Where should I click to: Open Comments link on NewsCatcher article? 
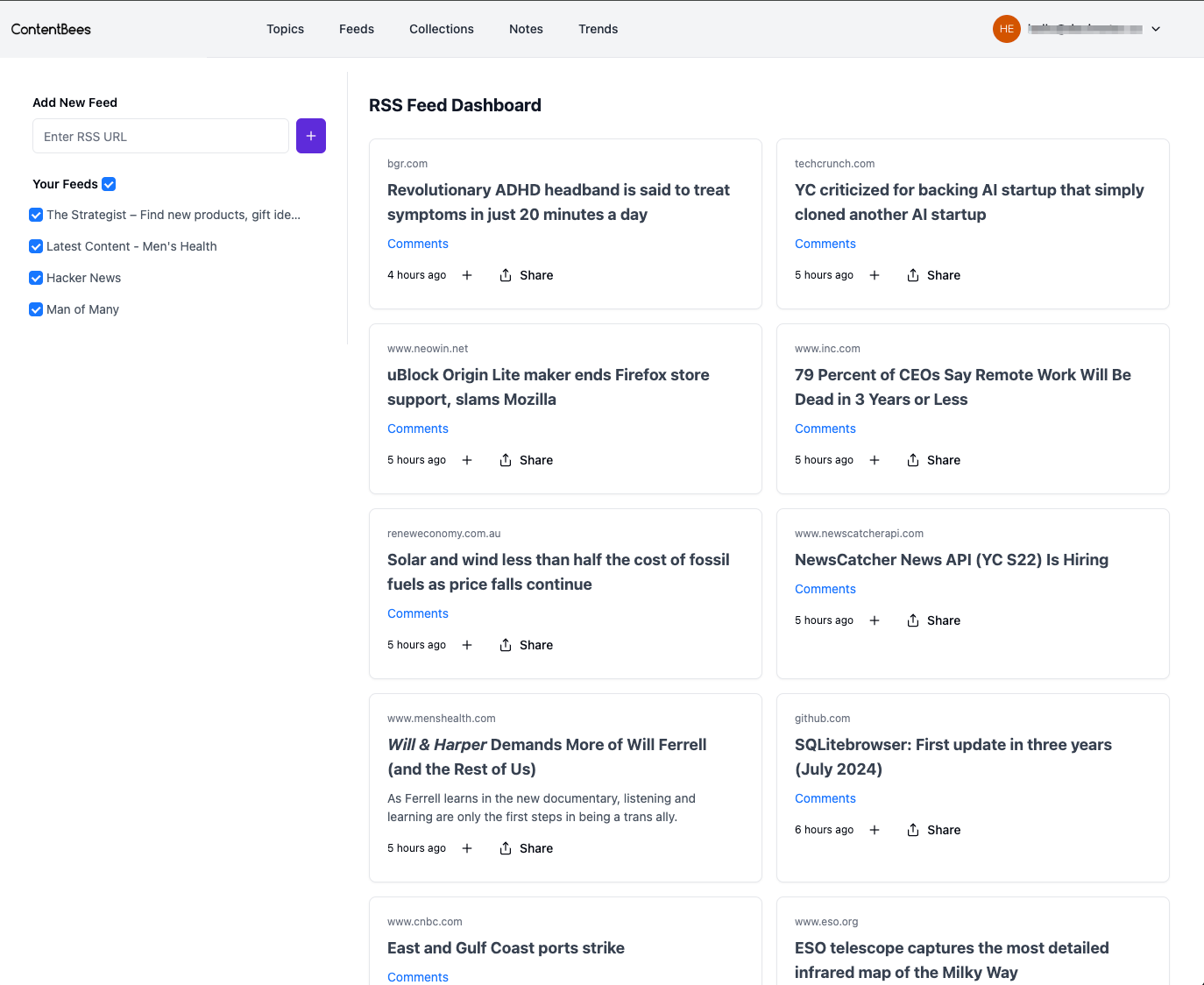click(x=825, y=589)
